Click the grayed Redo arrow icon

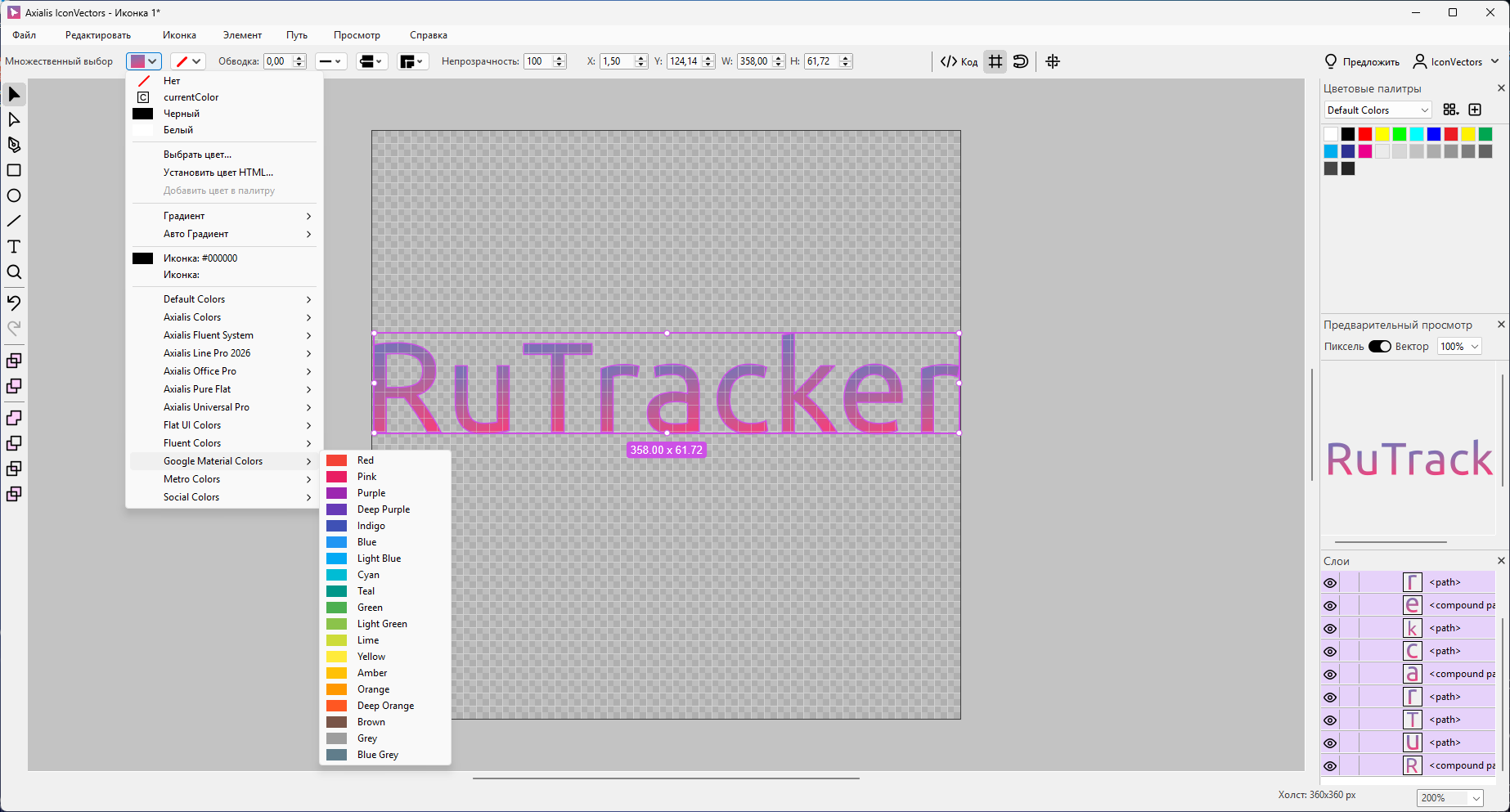14,328
